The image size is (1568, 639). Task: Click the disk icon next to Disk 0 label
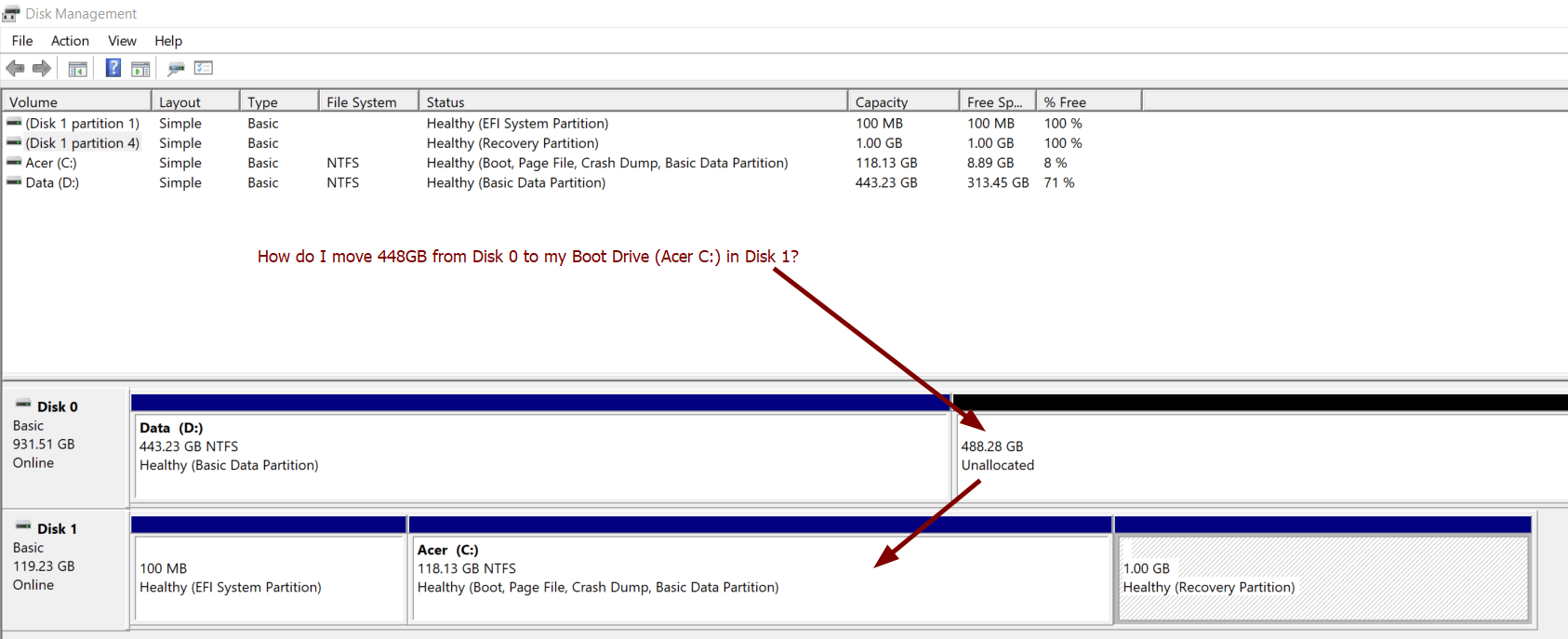tap(23, 406)
